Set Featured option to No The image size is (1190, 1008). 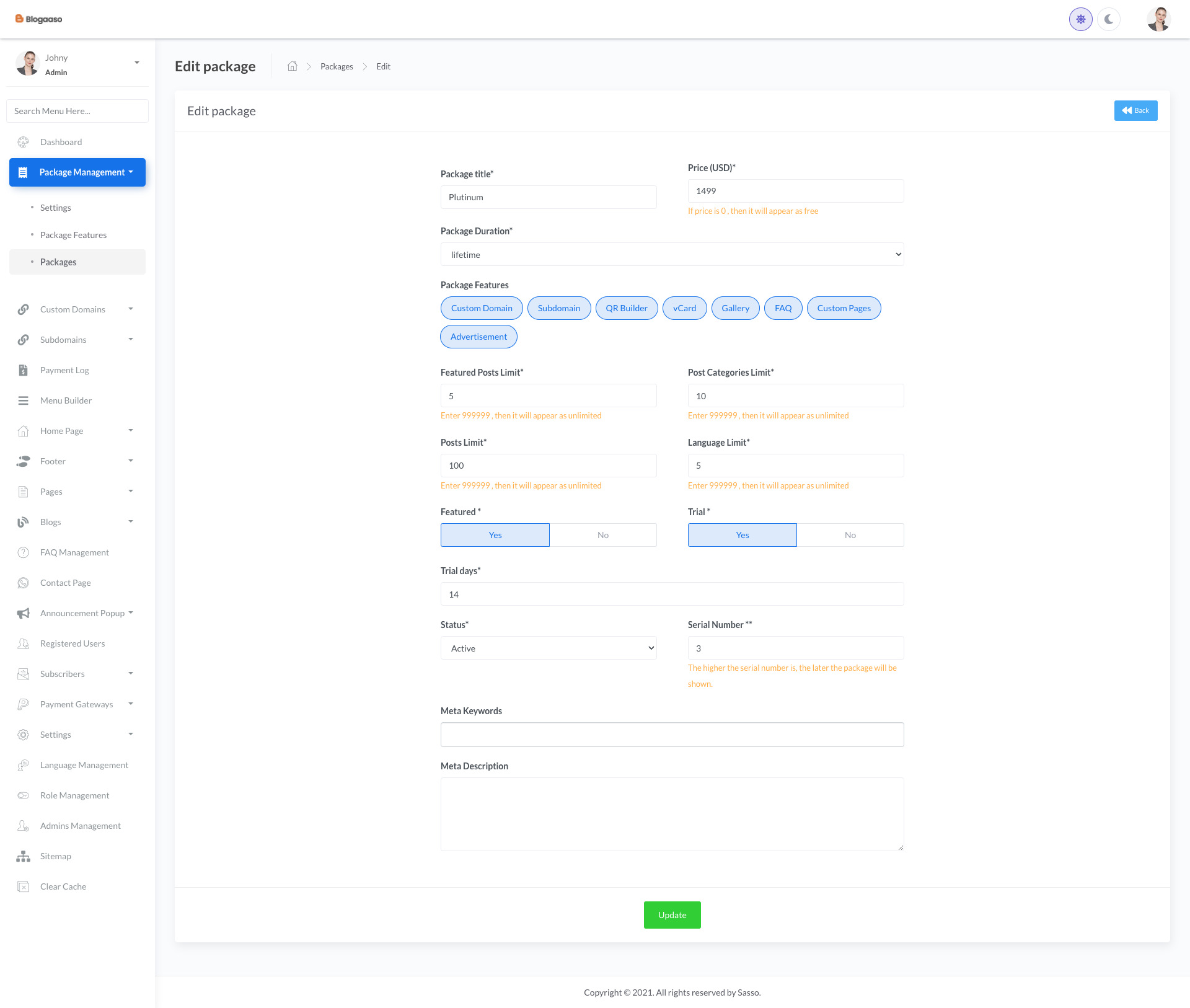602,535
